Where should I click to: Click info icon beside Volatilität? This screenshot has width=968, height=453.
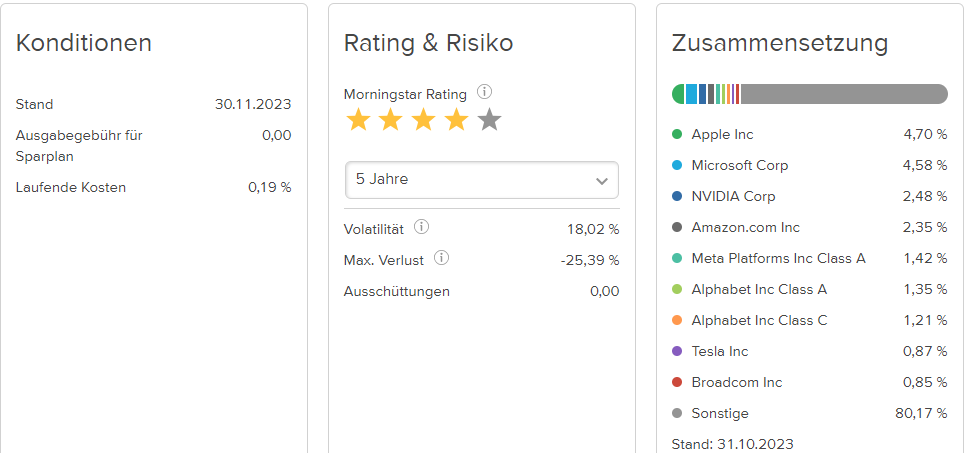point(421,228)
